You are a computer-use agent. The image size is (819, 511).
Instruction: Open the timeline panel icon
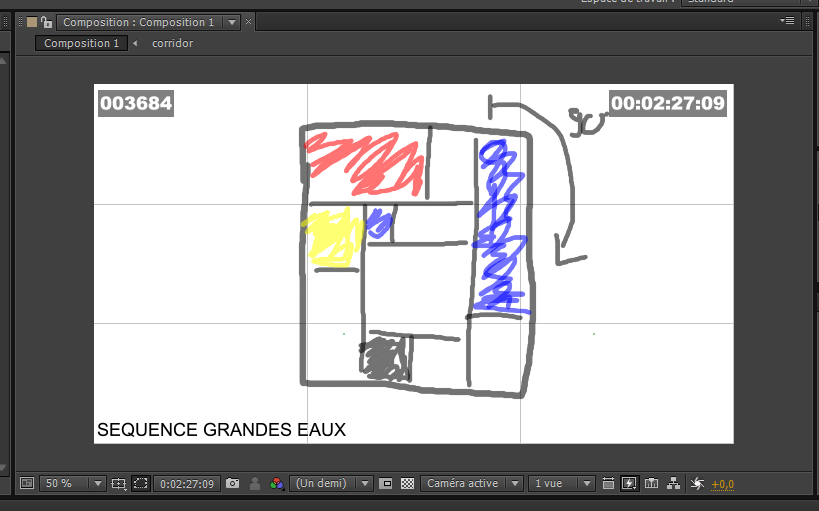pyautogui.click(x=651, y=483)
